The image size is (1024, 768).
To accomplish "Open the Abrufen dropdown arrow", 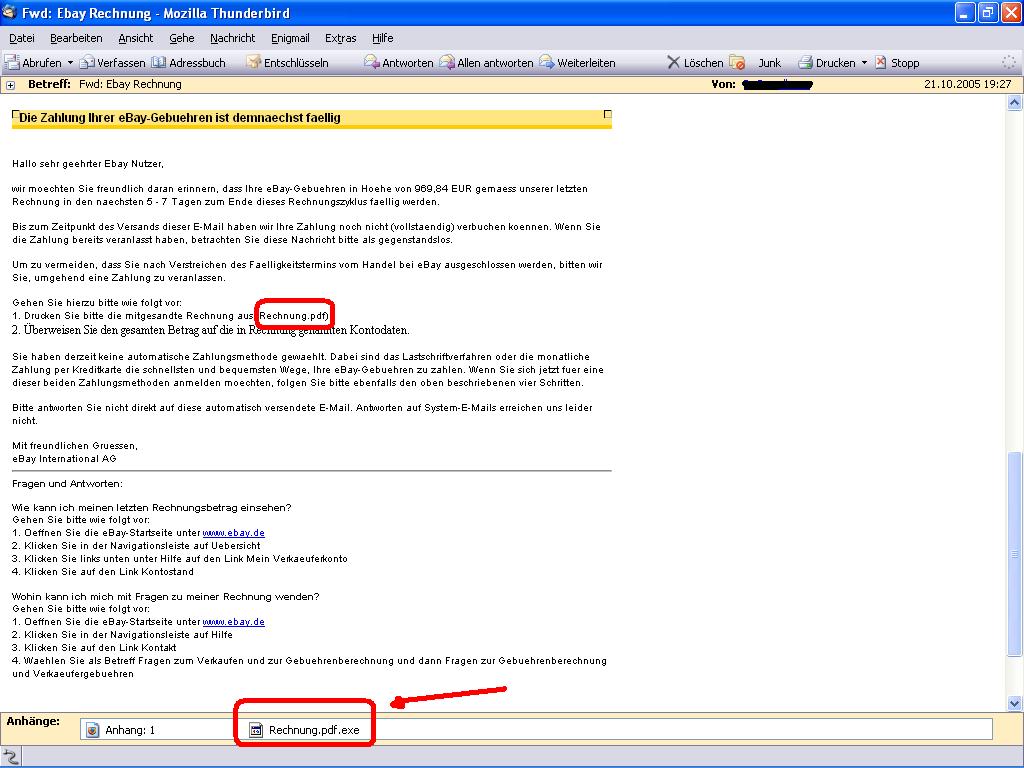I will (71, 63).
